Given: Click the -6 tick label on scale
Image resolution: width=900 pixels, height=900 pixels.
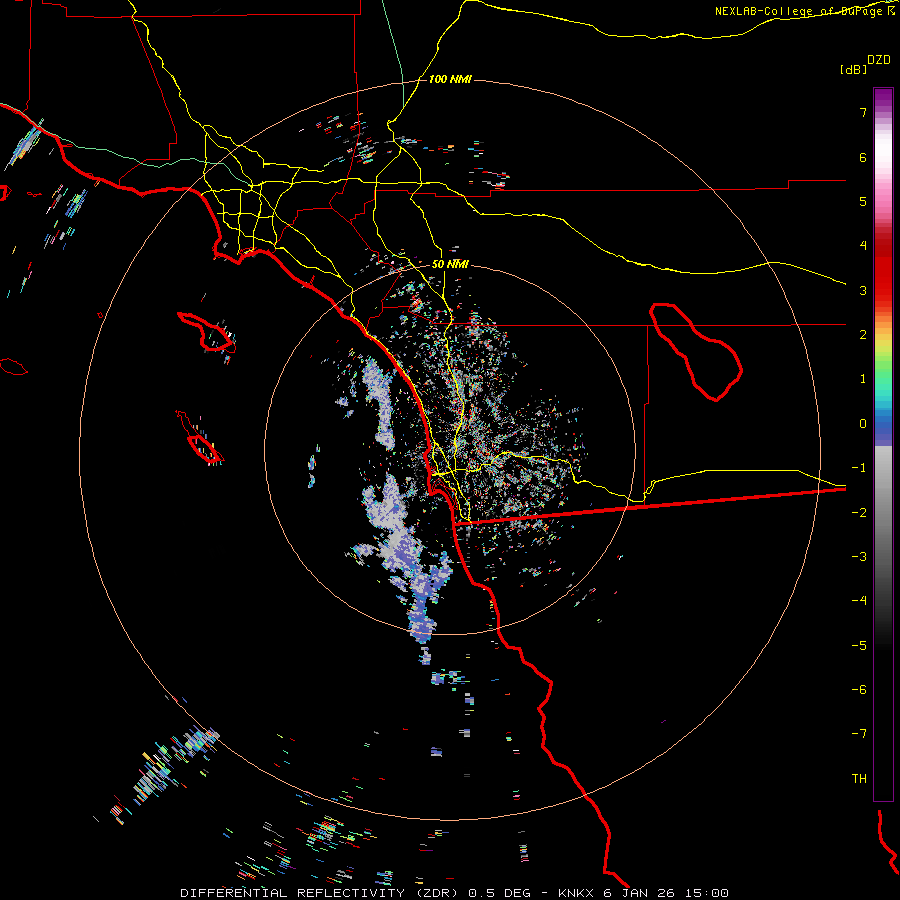Looking at the screenshot, I should (859, 690).
